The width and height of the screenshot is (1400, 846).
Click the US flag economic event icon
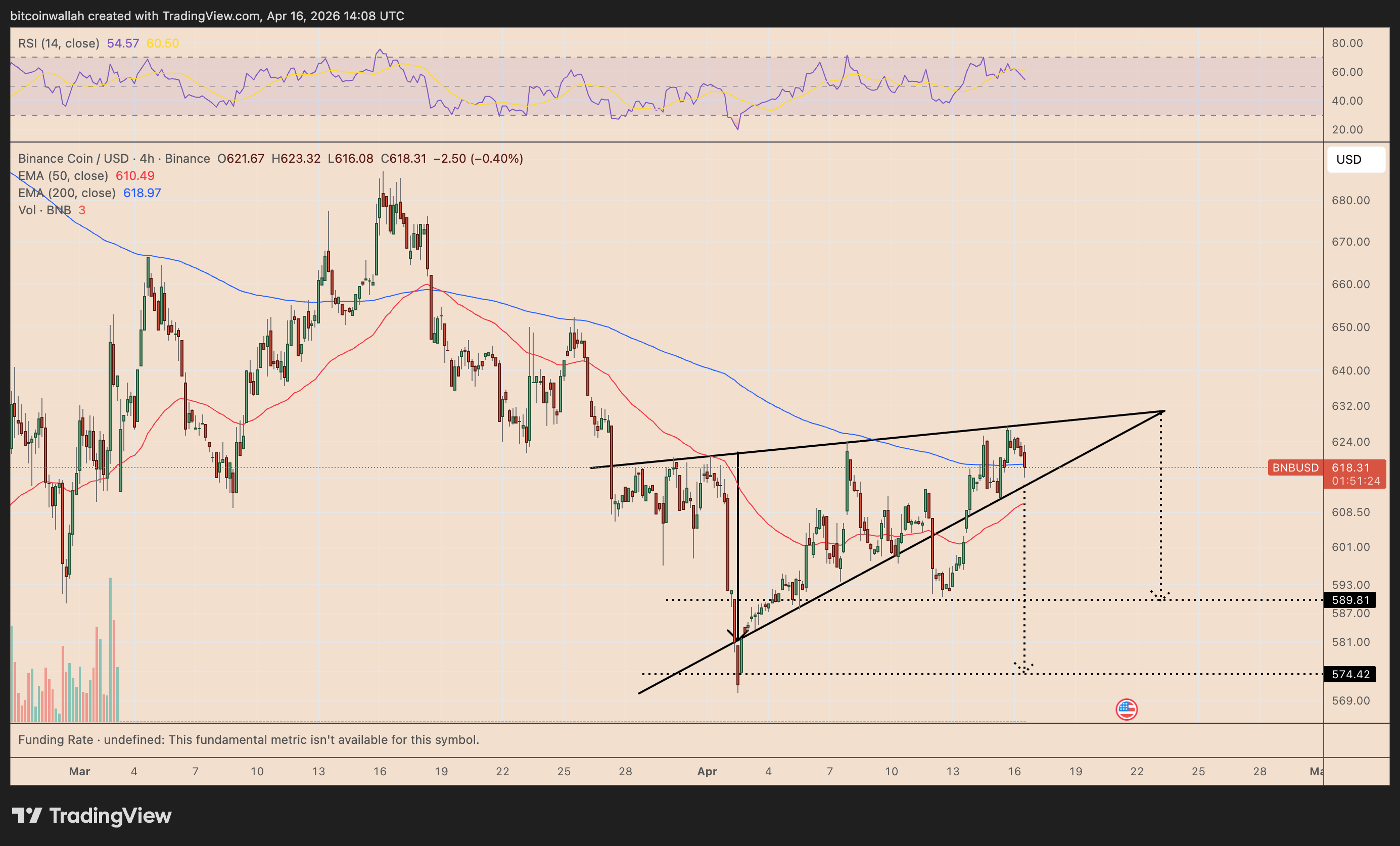pyautogui.click(x=1126, y=709)
